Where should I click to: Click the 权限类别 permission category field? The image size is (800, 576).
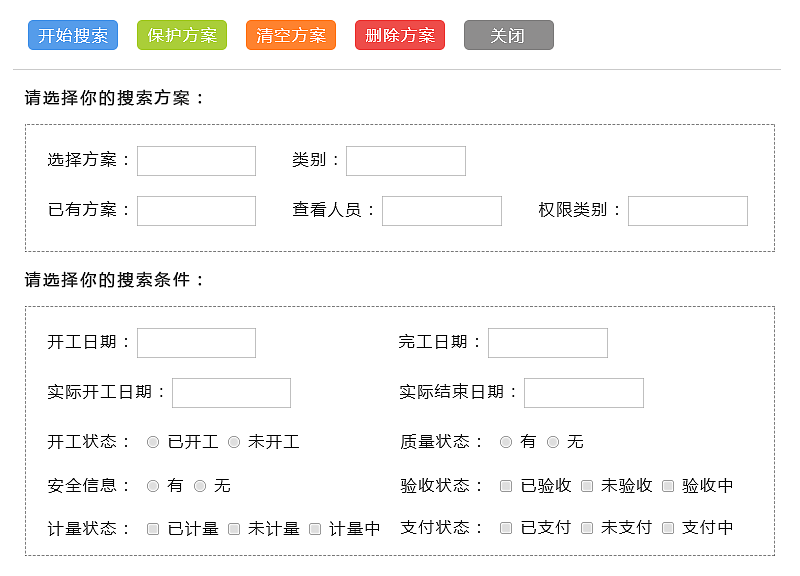(687, 210)
